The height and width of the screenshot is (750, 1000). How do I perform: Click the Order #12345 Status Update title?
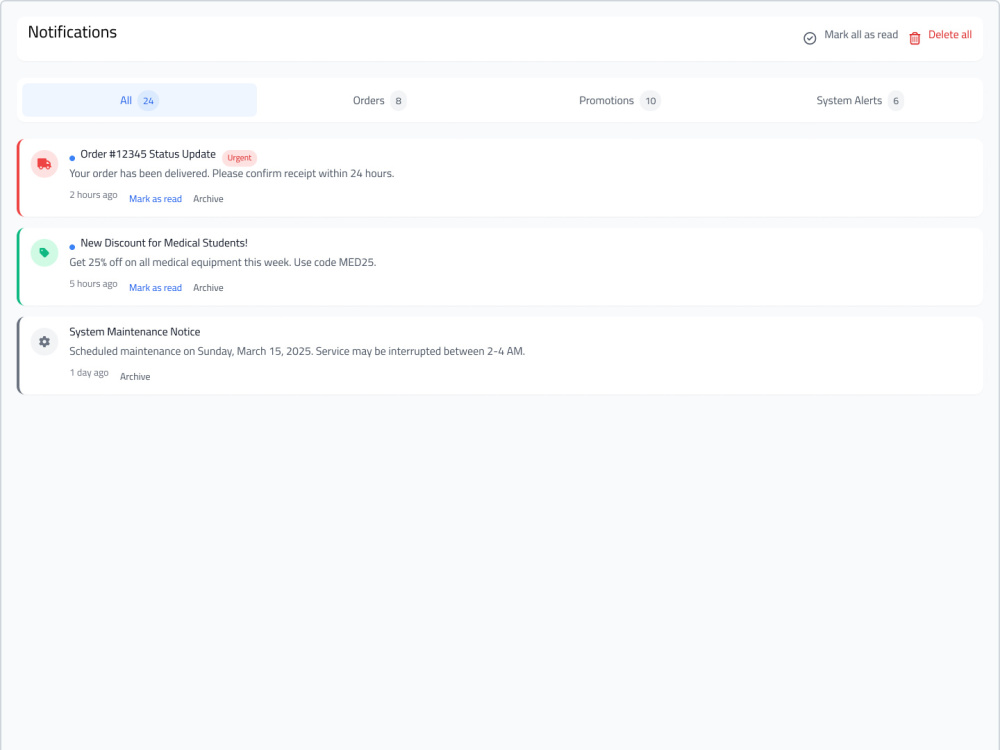pos(148,154)
